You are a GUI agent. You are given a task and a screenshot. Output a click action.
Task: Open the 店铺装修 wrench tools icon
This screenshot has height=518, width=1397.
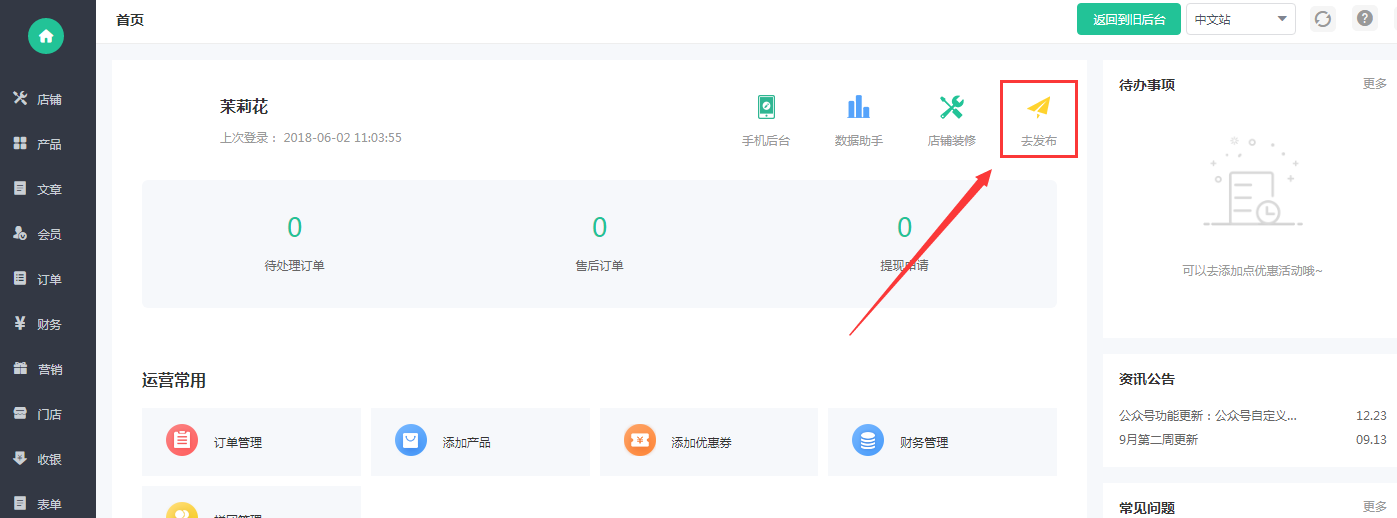(x=951, y=107)
